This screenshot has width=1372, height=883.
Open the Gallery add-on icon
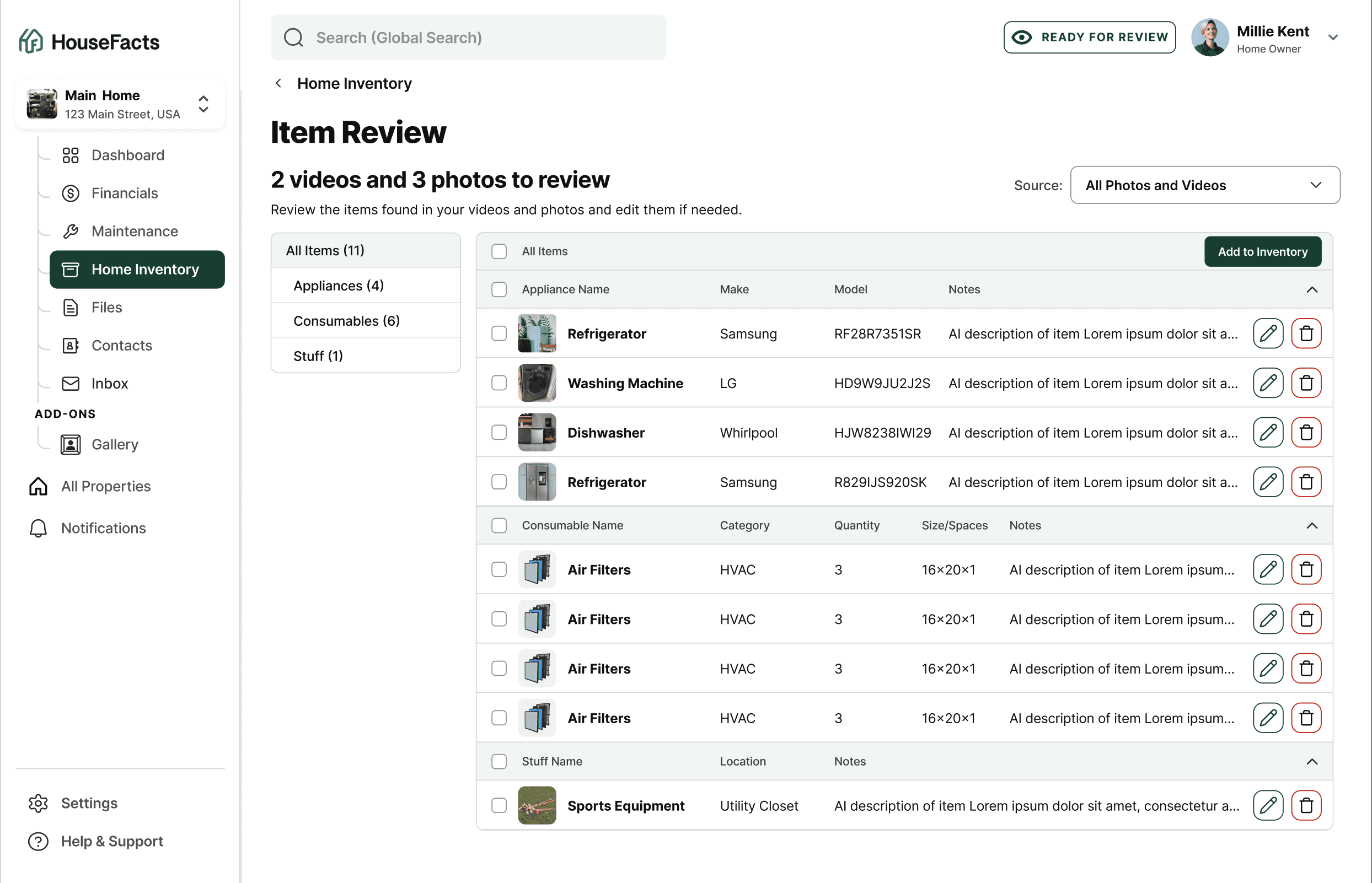[x=70, y=444]
